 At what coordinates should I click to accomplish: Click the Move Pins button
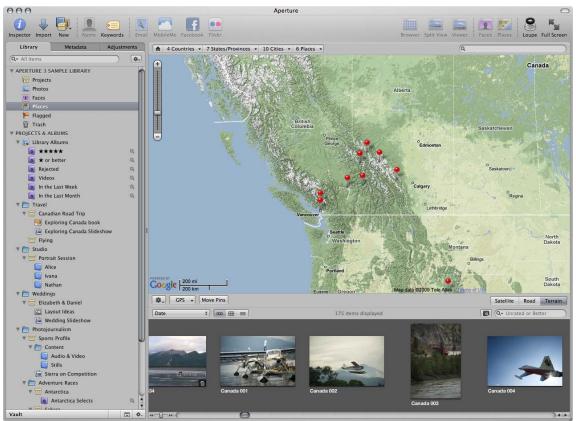point(213,300)
